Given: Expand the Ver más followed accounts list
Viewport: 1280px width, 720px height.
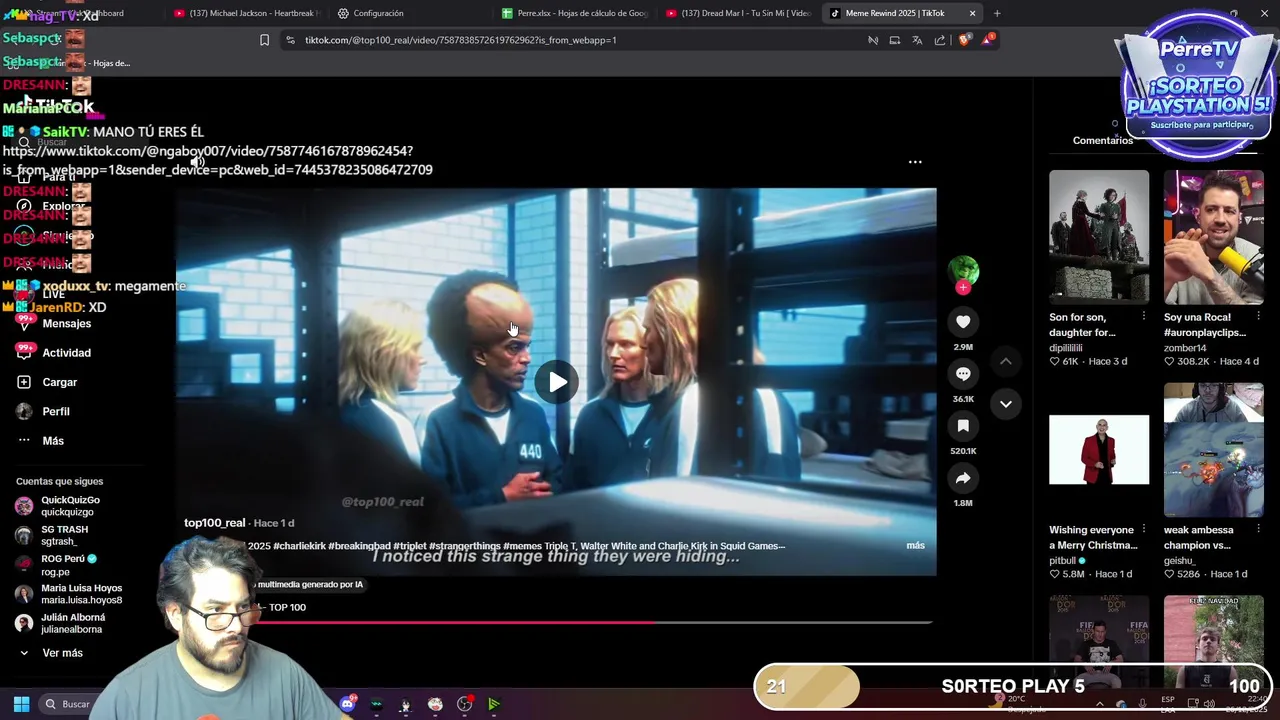Looking at the screenshot, I should pyautogui.click(x=62, y=653).
